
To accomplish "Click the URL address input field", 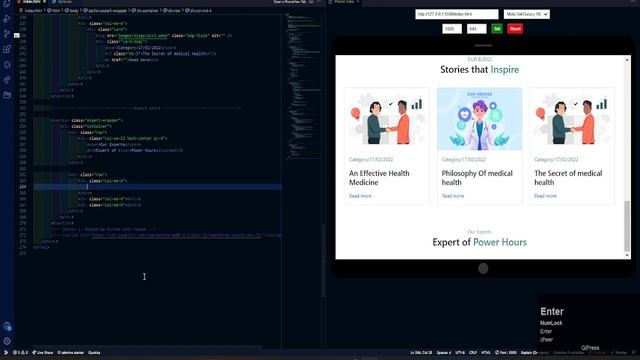I will 457,14.
